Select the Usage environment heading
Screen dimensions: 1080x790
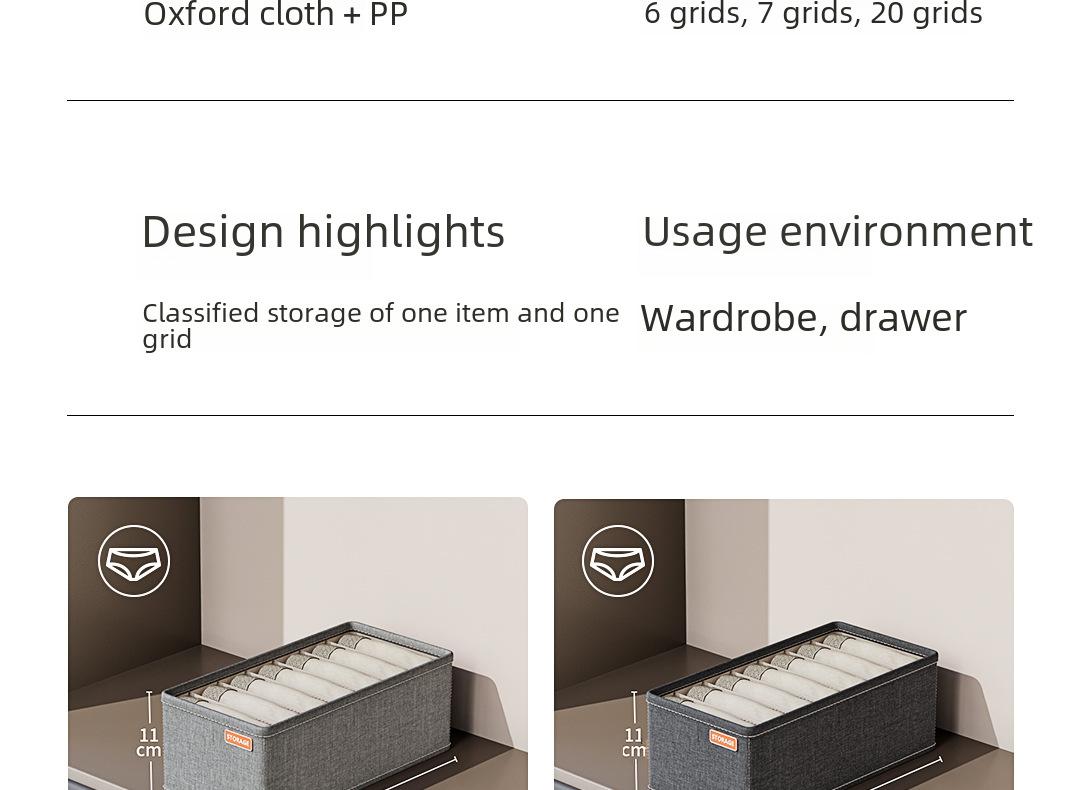click(x=838, y=232)
